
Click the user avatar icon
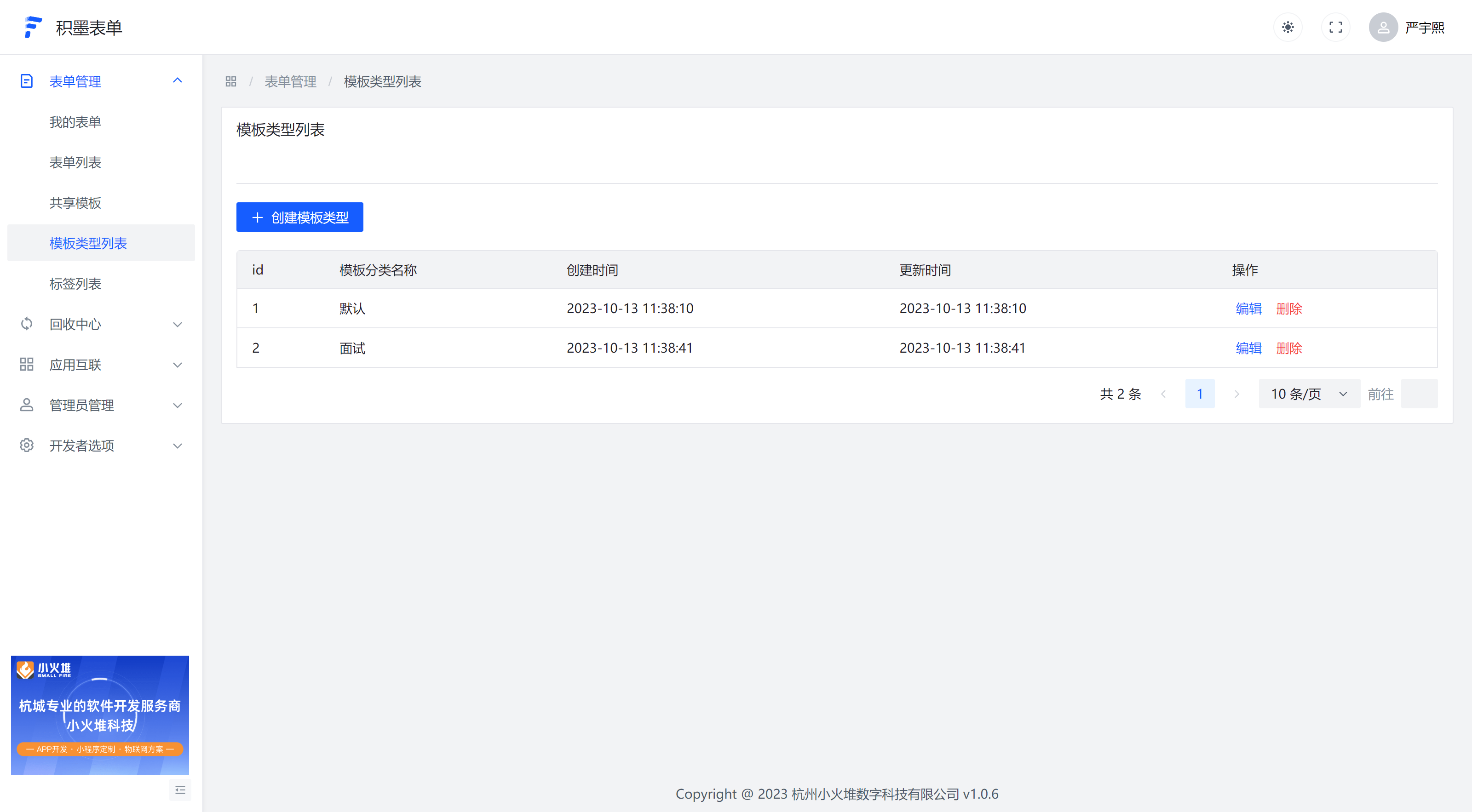(1383, 28)
